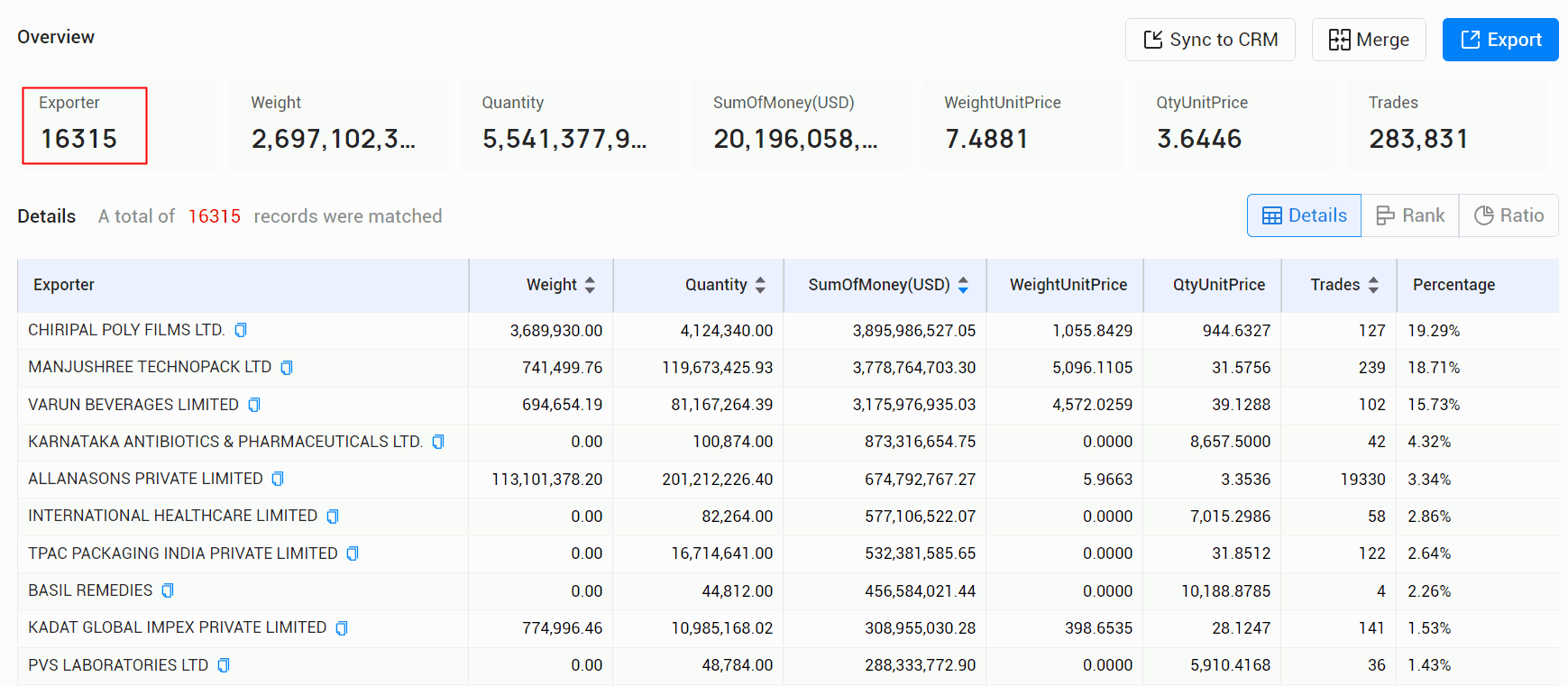Click sum value 288,333,772.90
The image size is (1568, 686).
point(921,665)
